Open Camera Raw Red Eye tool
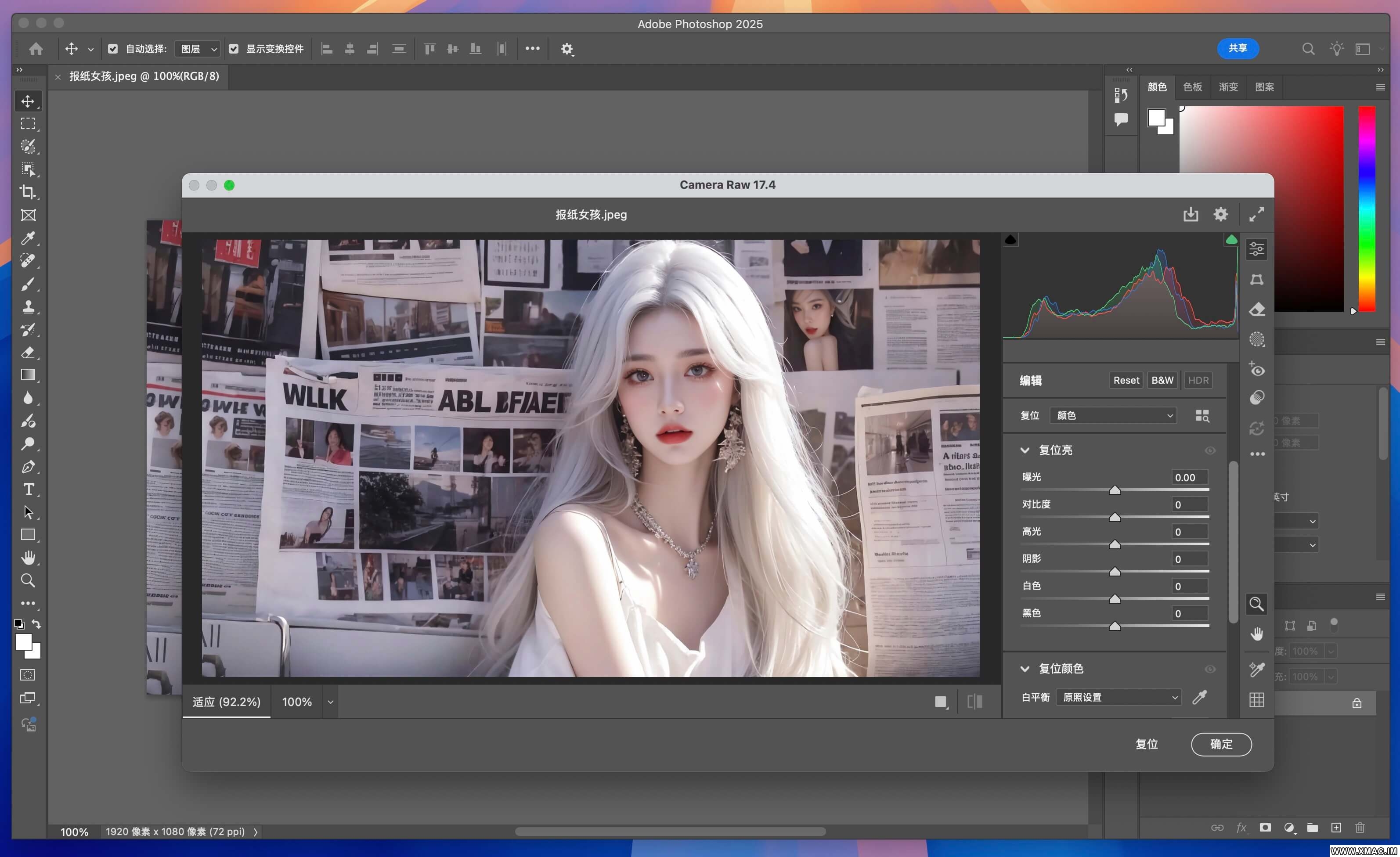 (1257, 369)
